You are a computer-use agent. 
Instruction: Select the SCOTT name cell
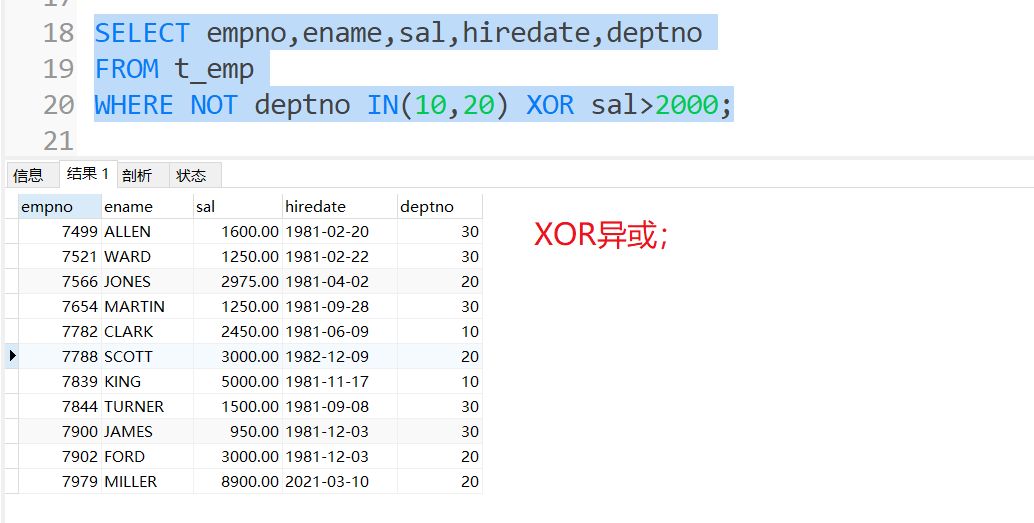[147, 357]
